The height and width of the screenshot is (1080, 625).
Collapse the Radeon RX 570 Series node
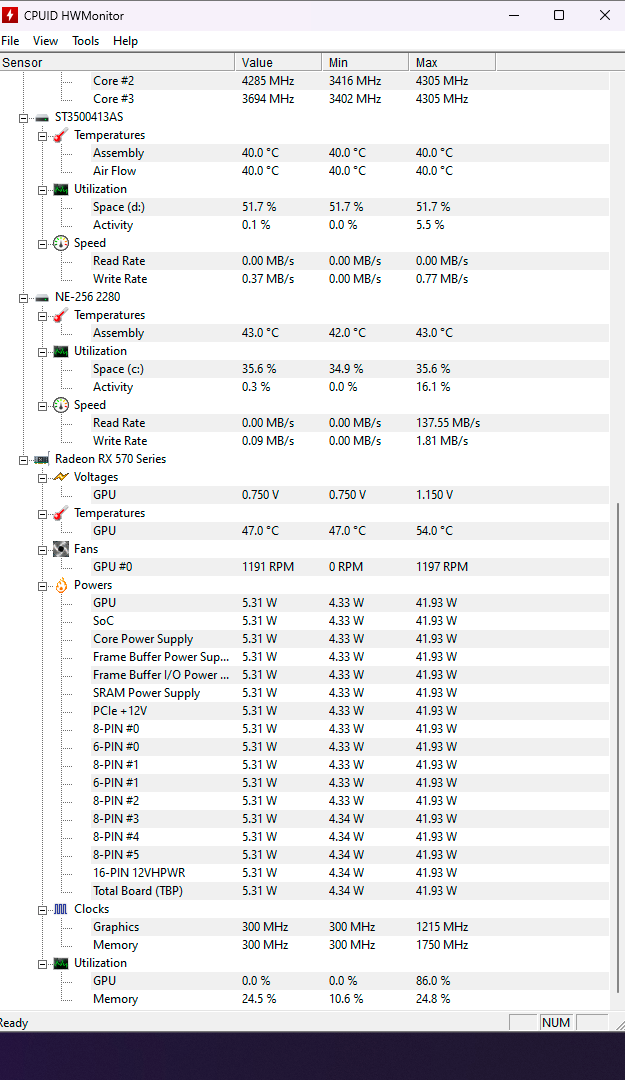(23, 460)
